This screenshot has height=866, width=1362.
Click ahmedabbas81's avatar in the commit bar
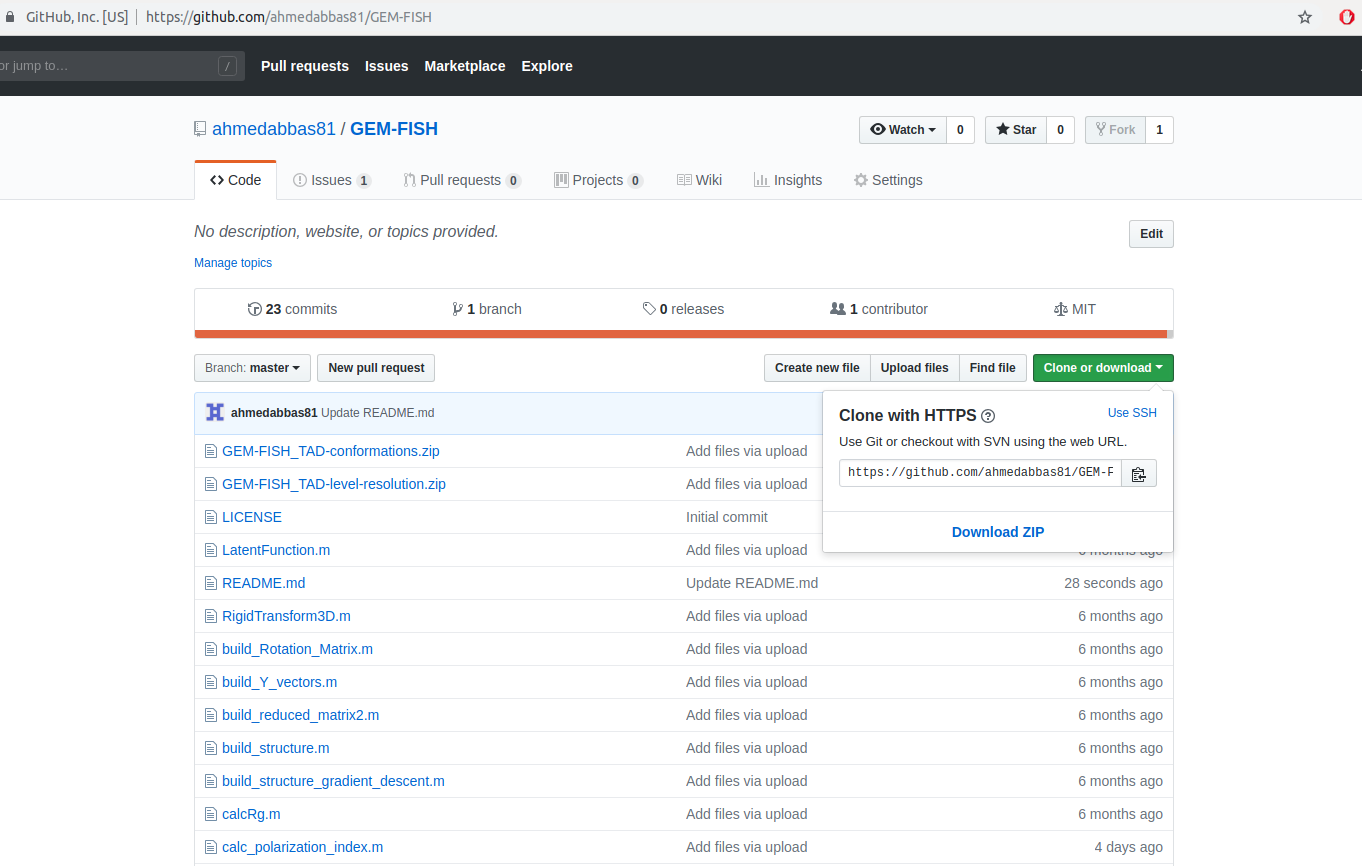(214, 411)
